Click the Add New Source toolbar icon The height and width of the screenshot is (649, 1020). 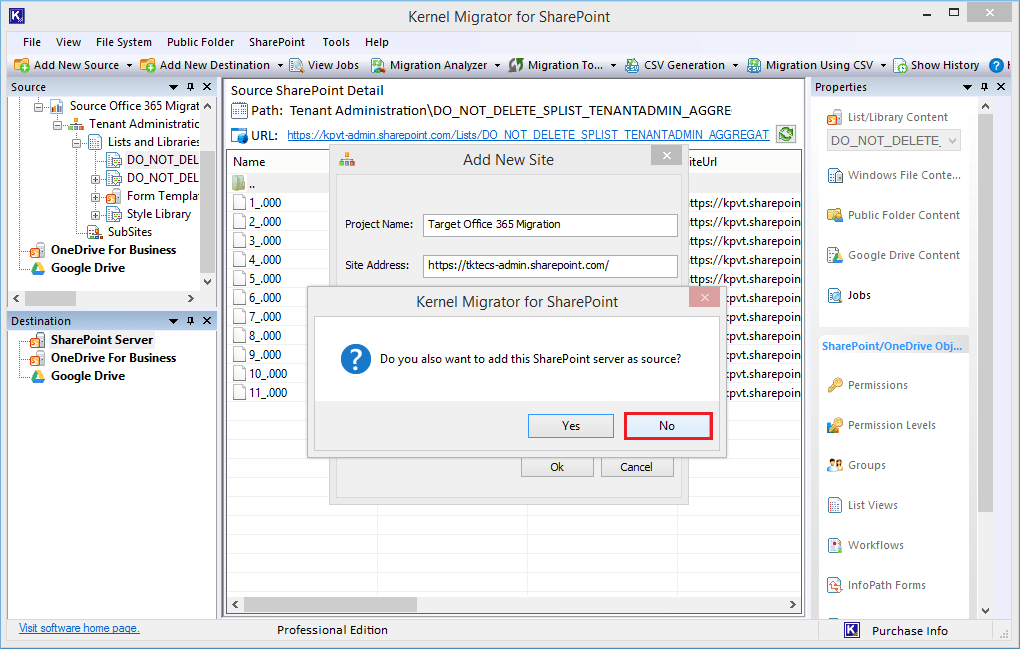21,65
